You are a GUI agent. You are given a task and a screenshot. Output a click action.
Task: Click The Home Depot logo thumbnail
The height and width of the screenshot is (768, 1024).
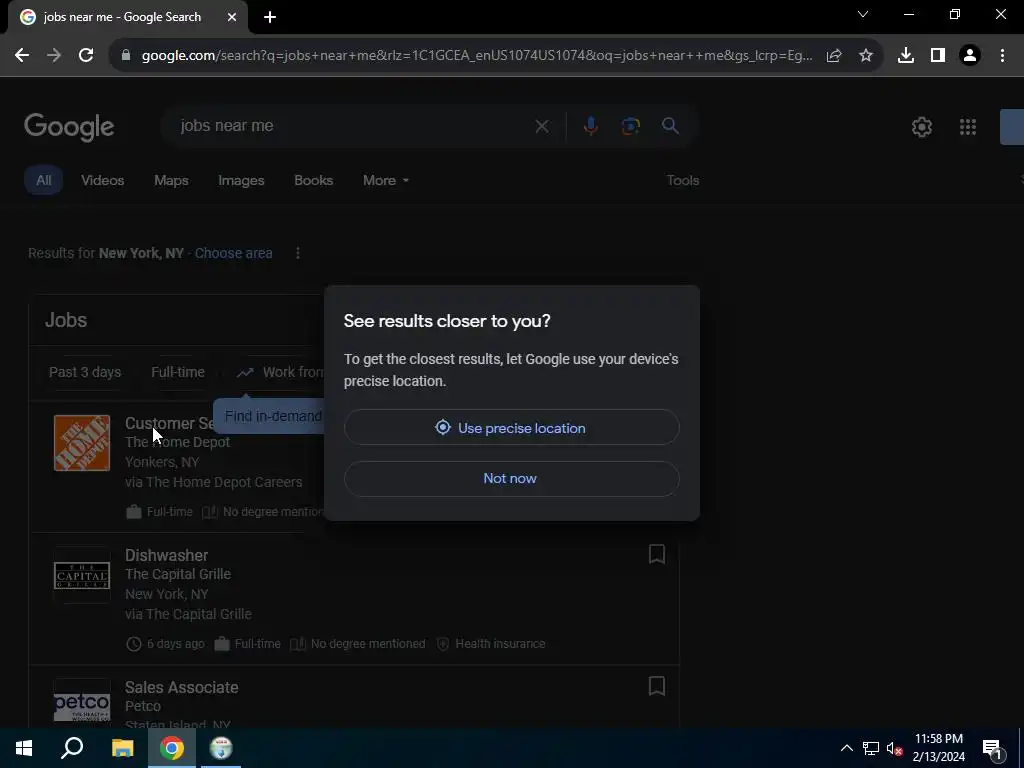point(82,443)
